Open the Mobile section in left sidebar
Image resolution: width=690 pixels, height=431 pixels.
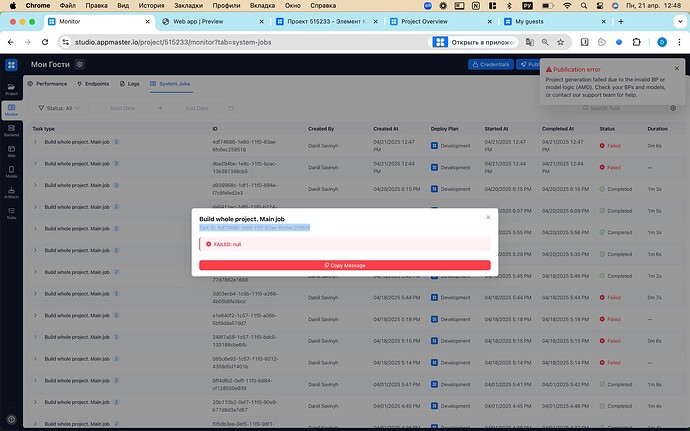[x=11, y=172]
